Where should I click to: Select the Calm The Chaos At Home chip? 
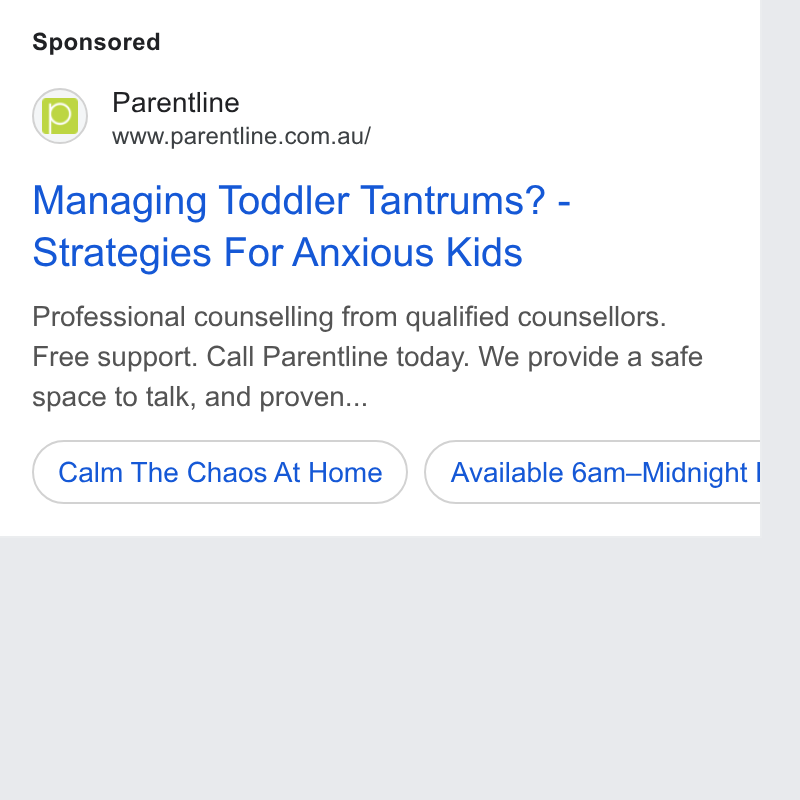[220, 472]
